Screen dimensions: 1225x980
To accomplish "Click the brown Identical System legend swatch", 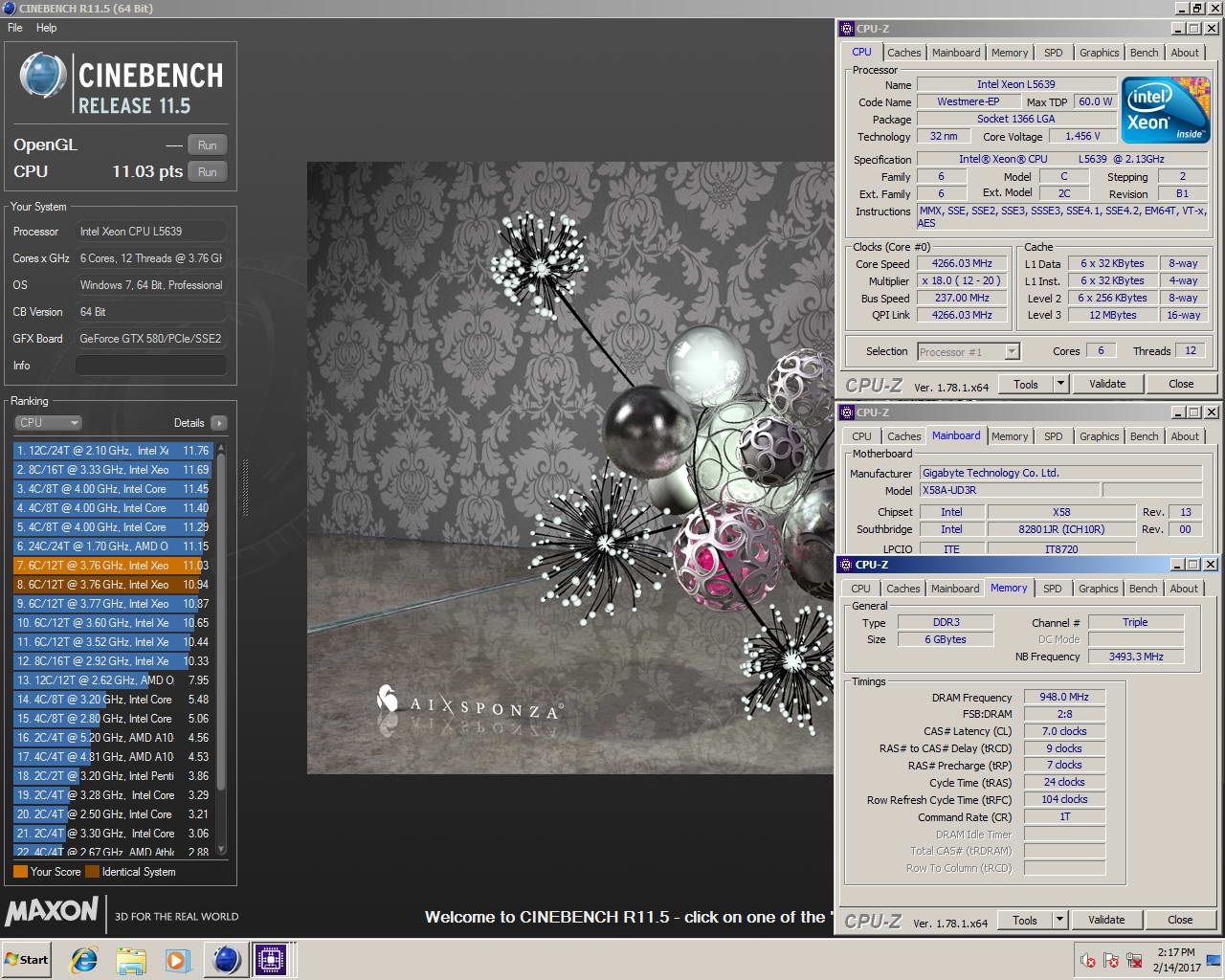I will coord(92,872).
